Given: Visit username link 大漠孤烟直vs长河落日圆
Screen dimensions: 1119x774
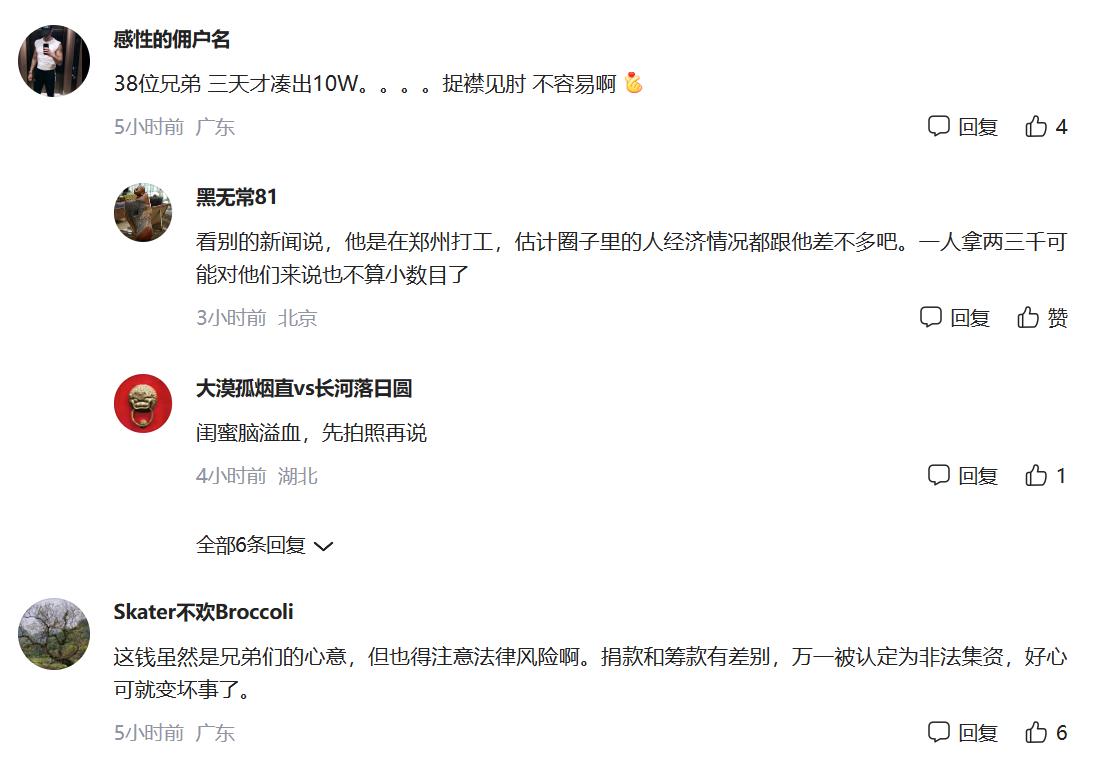Looking at the screenshot, I should (304, 388).
